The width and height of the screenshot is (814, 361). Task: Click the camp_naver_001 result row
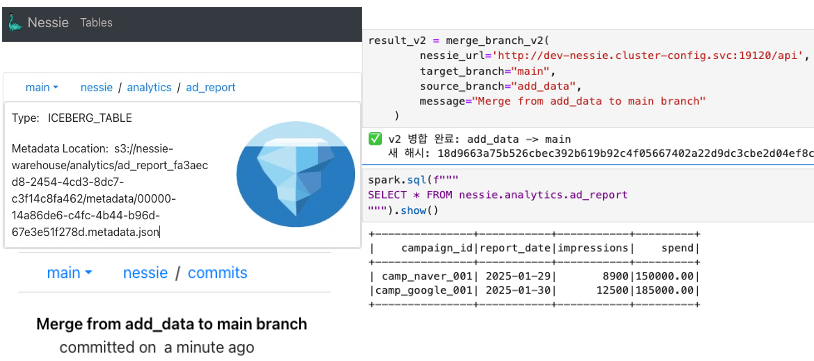[x=534, y=276]
